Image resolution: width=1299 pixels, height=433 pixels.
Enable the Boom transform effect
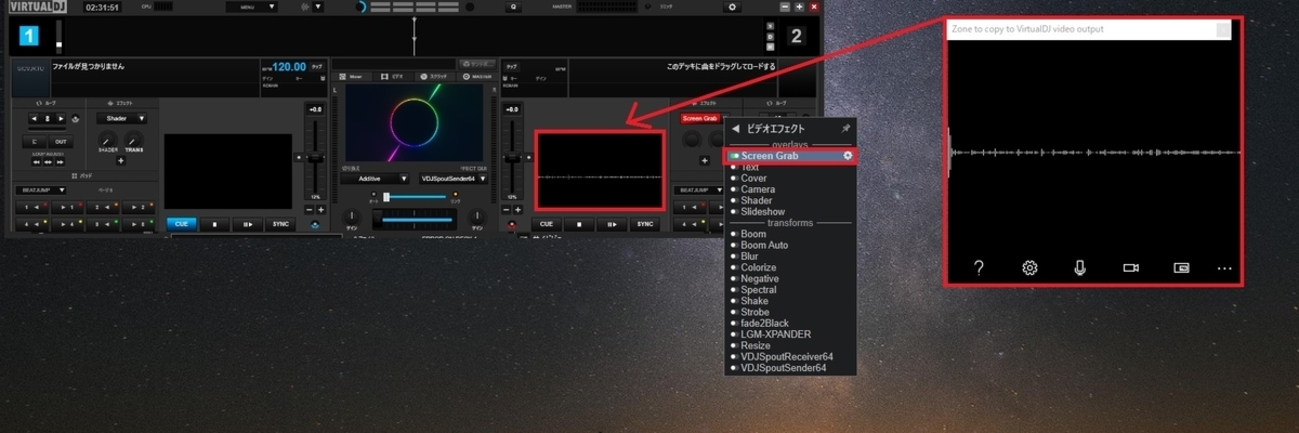click(733, 234)
